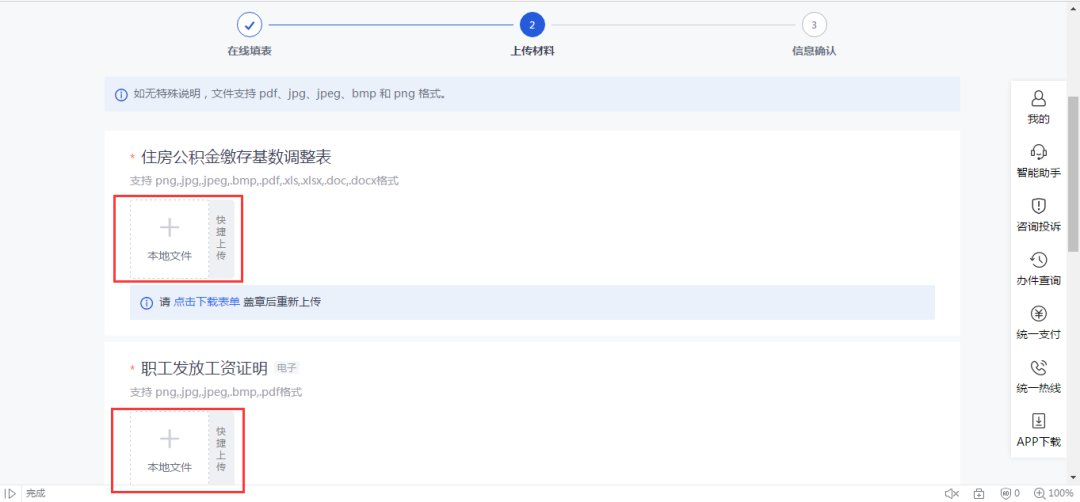Image resolution: width=1080 pixels, height=502 pixels.
Task: Click the 统一热线 phone icon
Action: point(1038,367)
